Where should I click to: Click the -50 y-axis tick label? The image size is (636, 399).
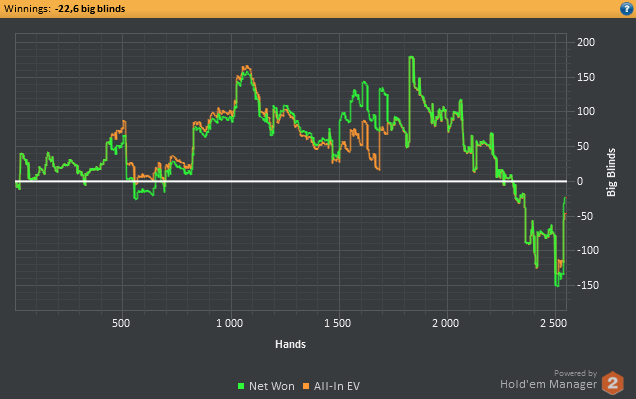point(585,216)
